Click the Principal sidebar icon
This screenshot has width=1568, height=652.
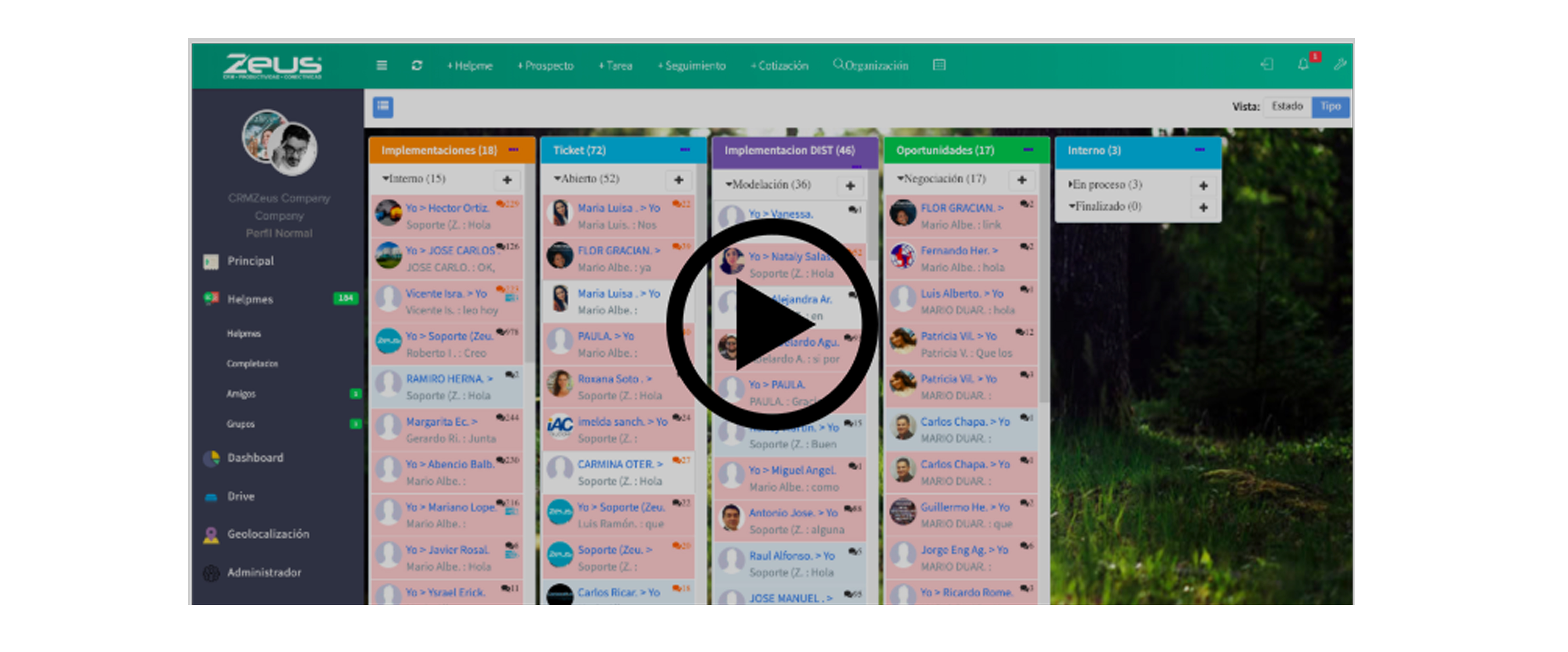[x=211, y=262]
